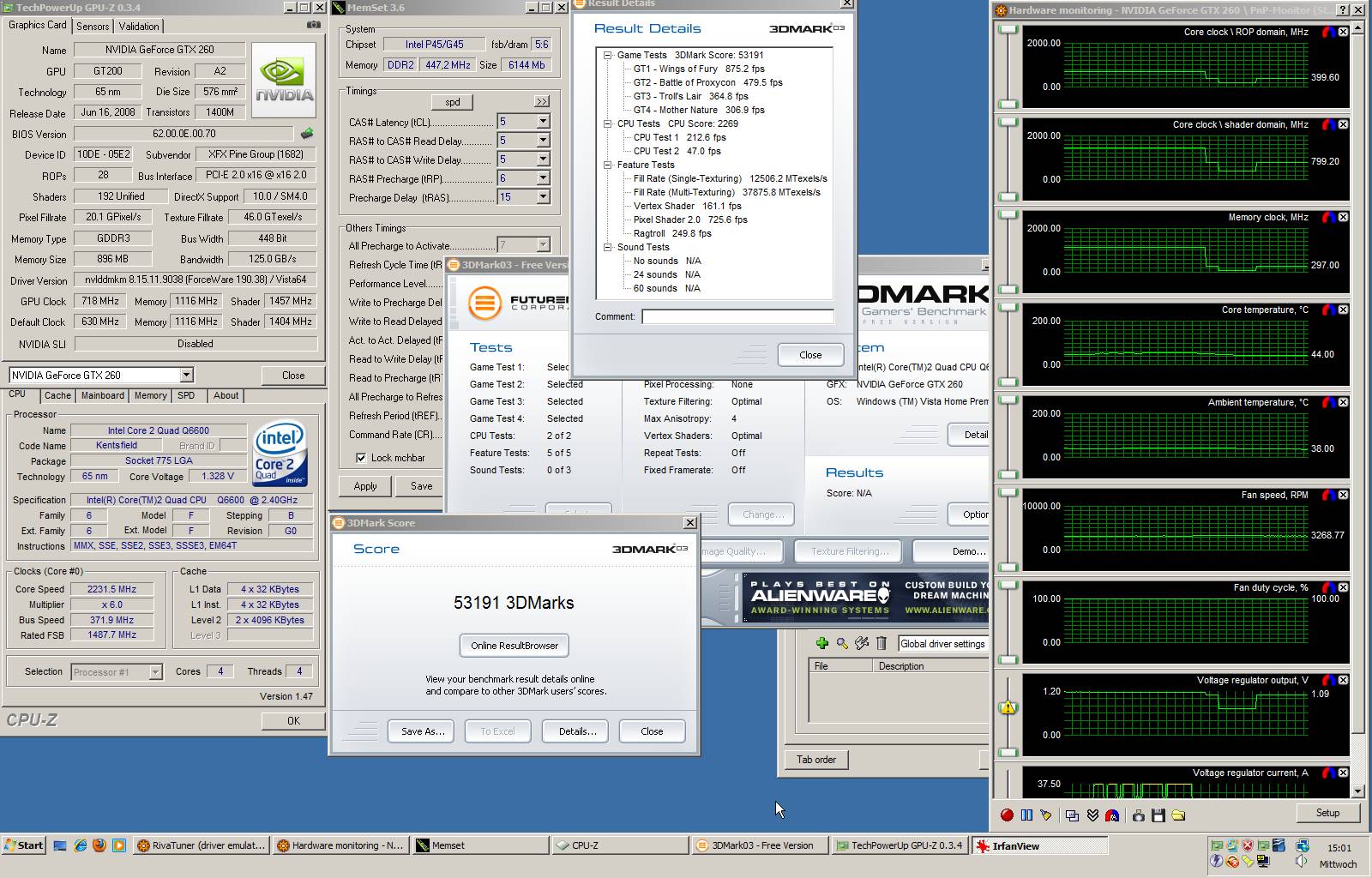Screen dimensions: 1372x878
Task: Switch to Memset taskbar button
Action: [480, 845]
